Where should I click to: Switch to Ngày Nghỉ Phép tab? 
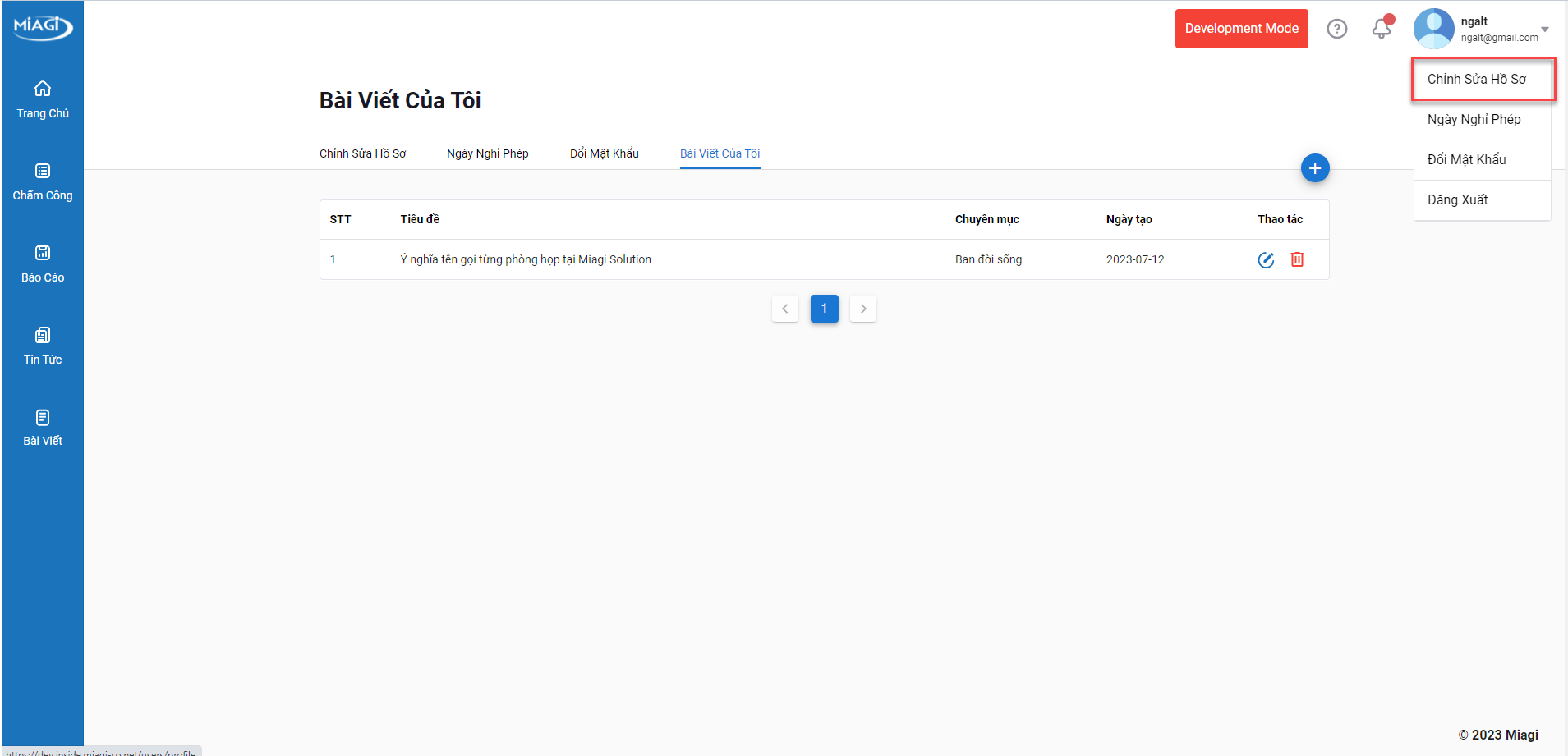pos(487,153)
